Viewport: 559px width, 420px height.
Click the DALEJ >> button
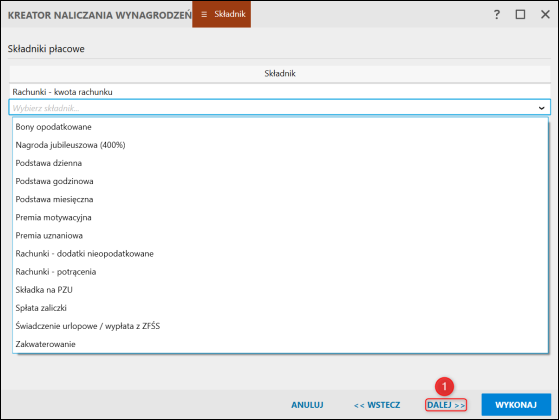tap(446, 405)
